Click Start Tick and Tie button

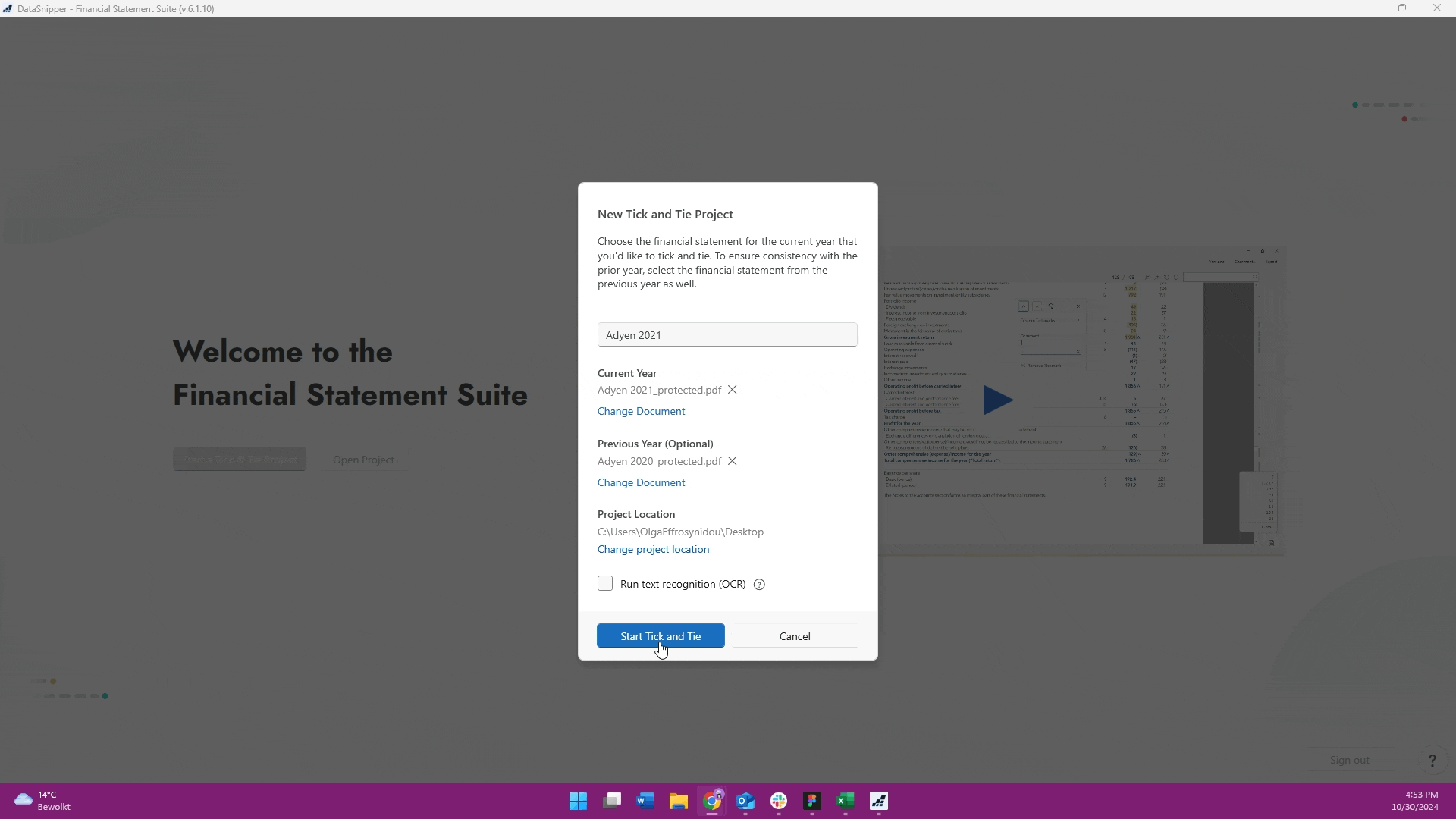[x=660, y=636]
